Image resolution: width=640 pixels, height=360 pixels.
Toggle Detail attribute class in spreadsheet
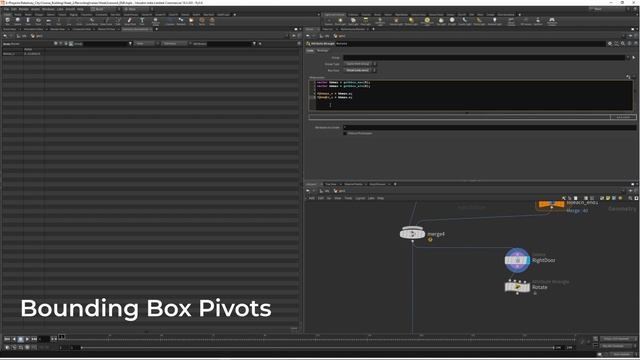(71, 43)
